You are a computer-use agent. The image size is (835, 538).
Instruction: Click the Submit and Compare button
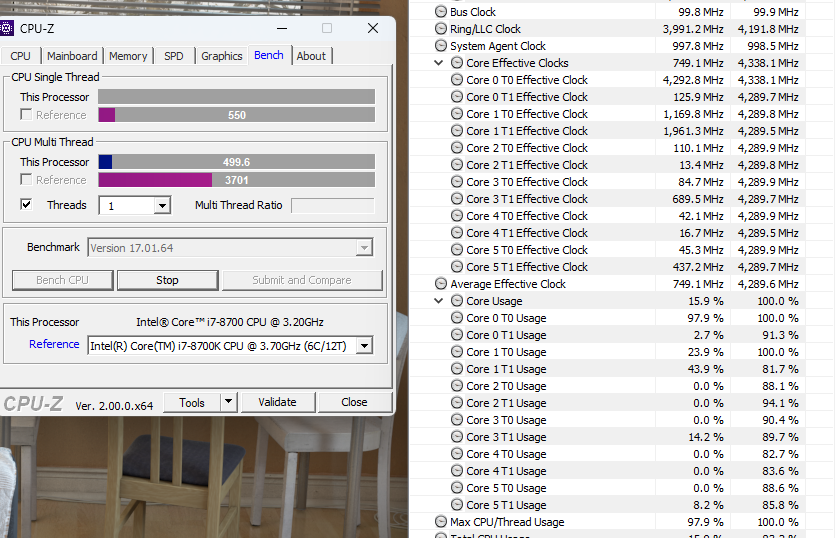pyautogui.click(x=302, y=280)
